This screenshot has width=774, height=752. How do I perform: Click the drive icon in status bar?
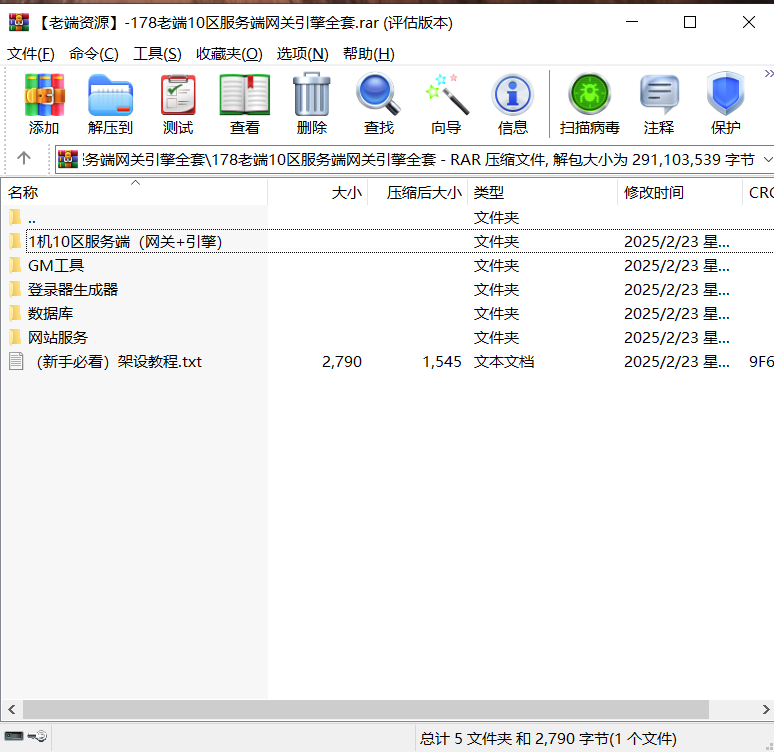pos(13,736)
